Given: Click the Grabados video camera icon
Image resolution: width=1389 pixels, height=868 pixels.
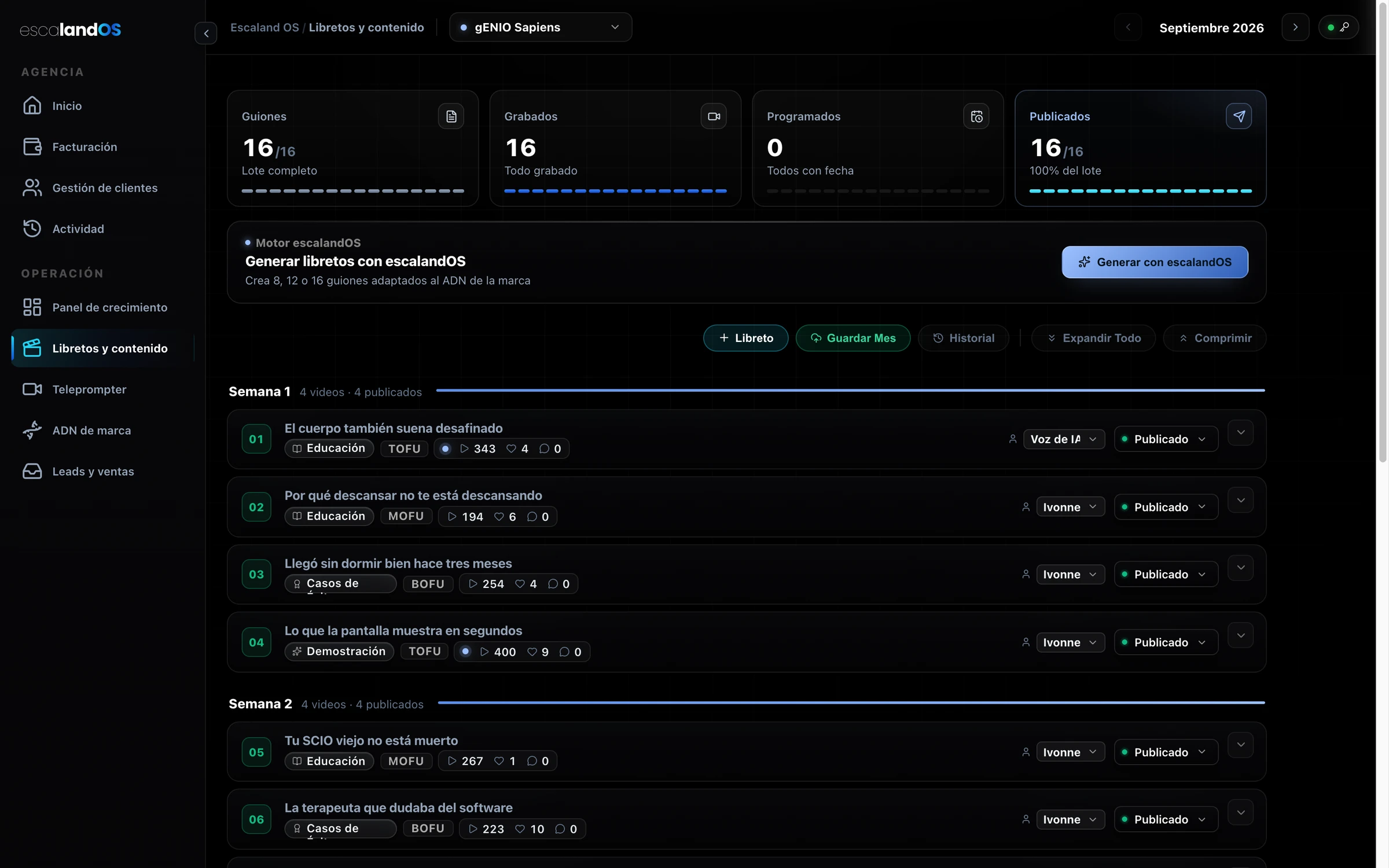Looking at the screenshot, I should point(714,116).
